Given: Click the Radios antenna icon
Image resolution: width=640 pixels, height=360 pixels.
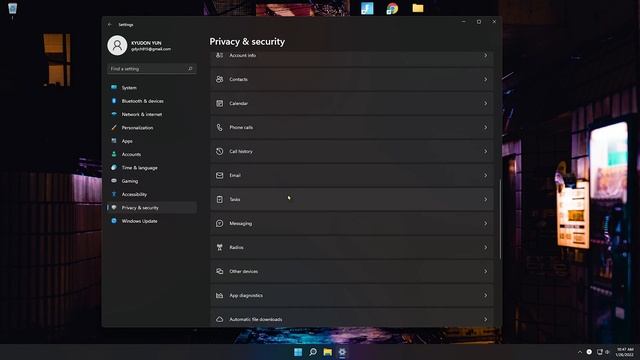Looking at the screenshot, I should tap(220, 247).
